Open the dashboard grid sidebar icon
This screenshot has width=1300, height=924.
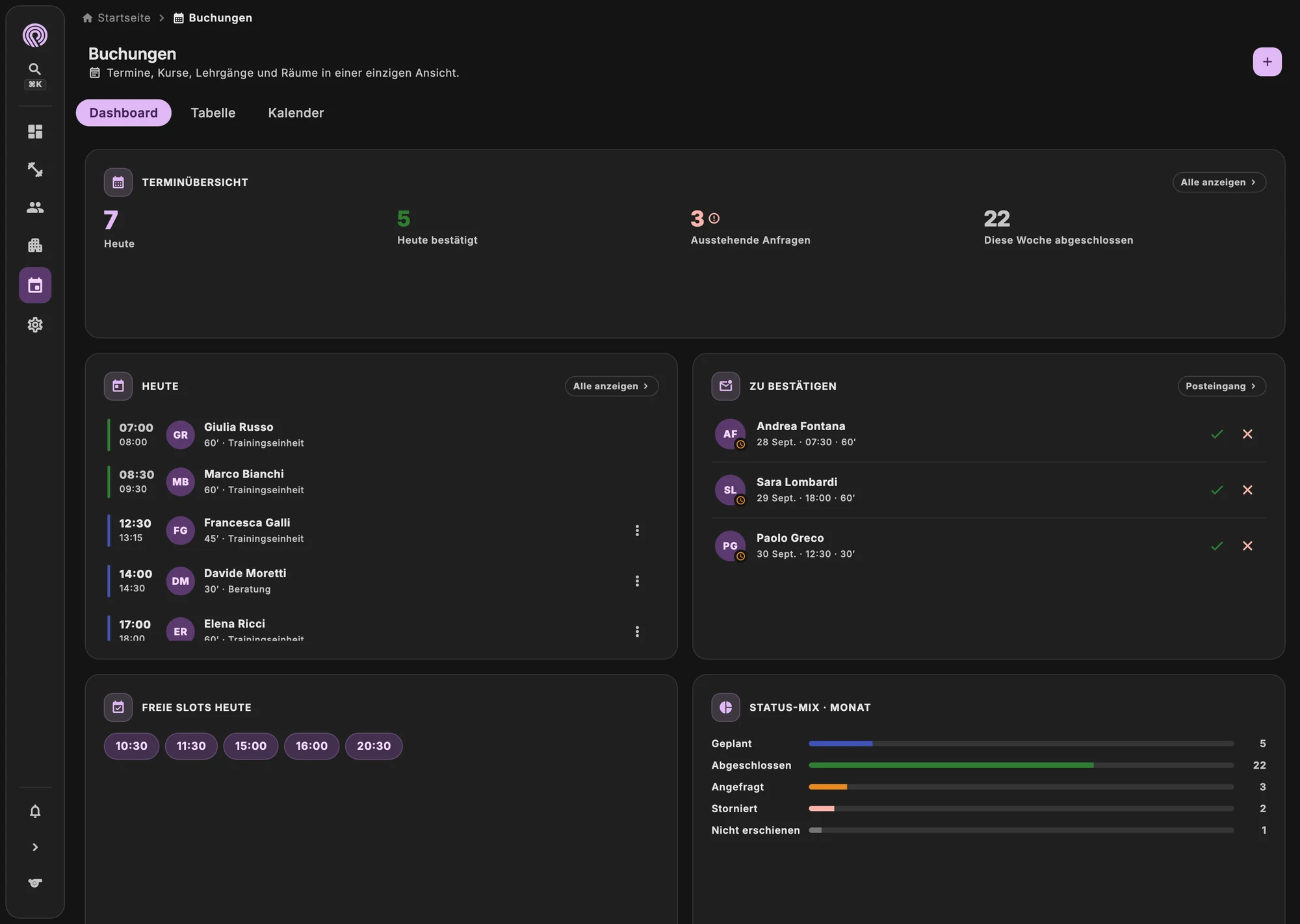click(x=35, y=132)
